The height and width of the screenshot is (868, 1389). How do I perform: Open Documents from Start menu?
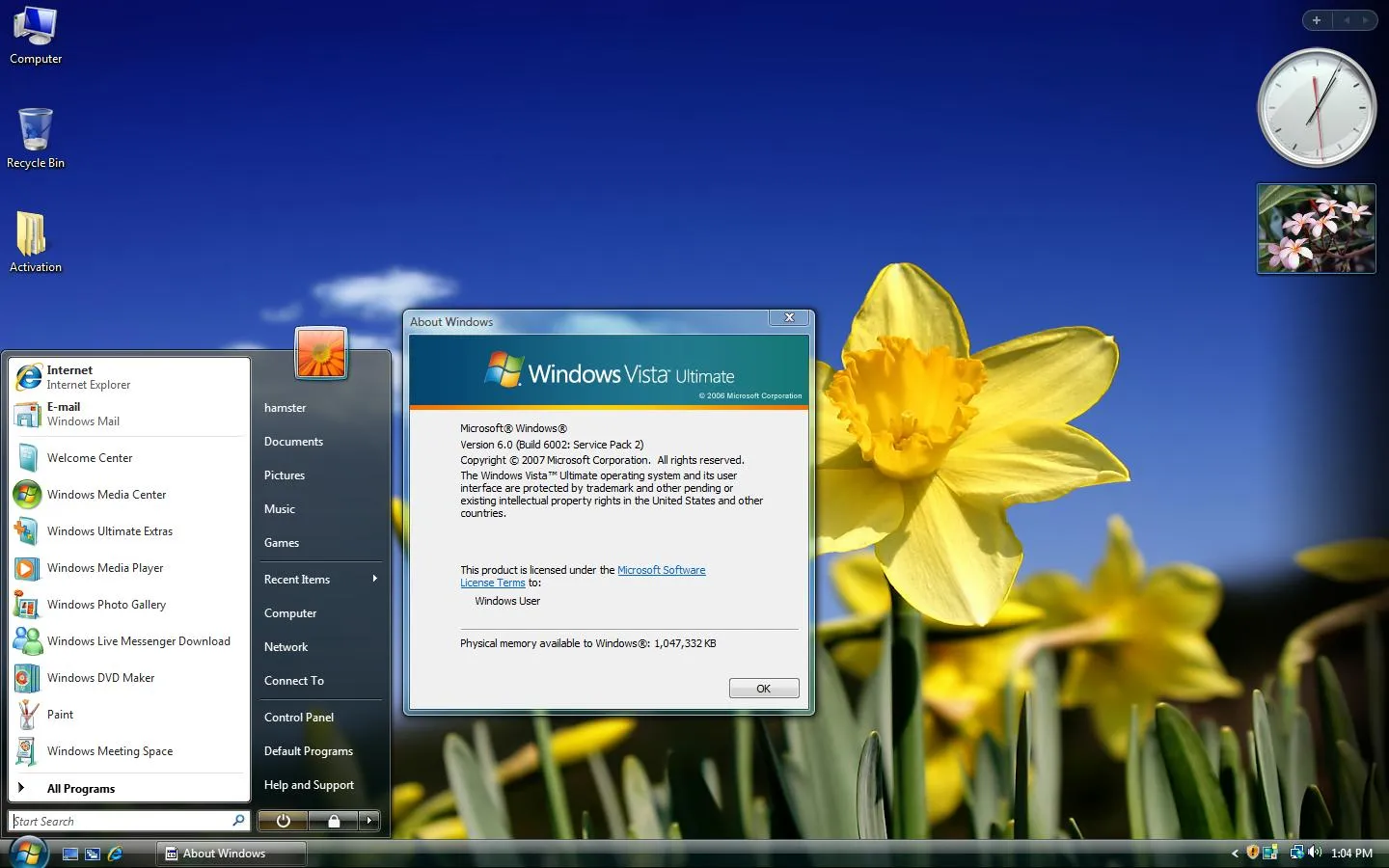[x=321, y=442]
